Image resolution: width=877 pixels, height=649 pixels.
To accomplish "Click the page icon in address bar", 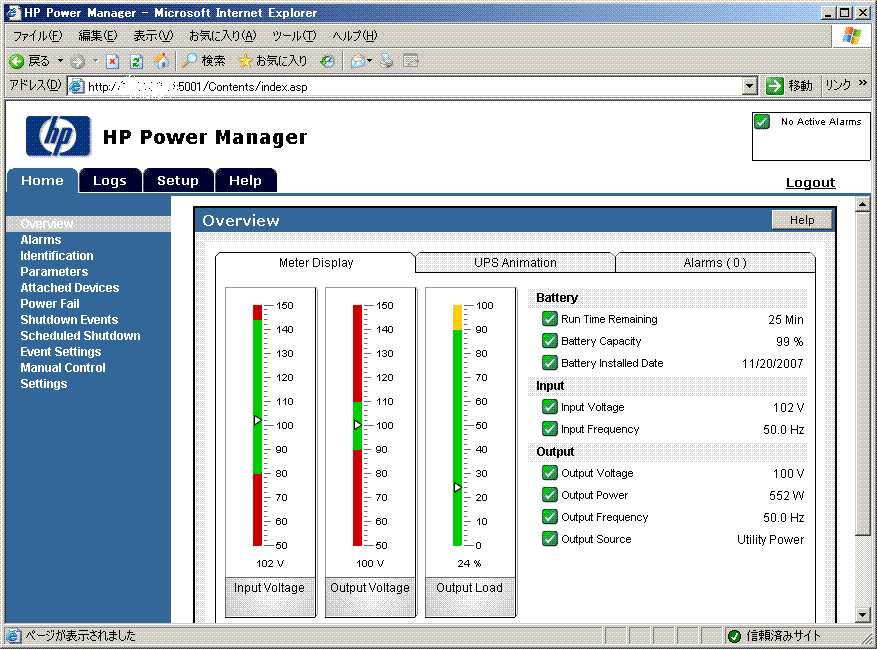I will (77, 86).
